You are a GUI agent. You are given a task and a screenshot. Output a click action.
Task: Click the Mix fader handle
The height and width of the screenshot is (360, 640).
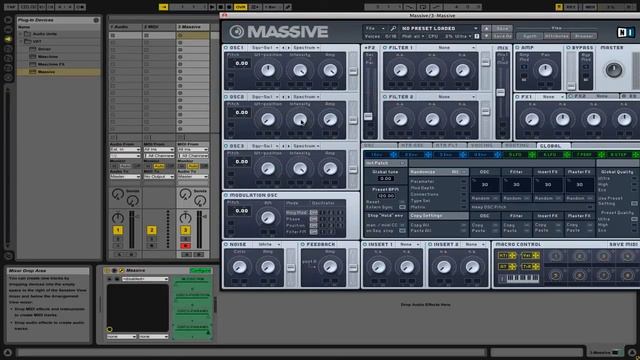pyautogui.click(x=500, y=93)
